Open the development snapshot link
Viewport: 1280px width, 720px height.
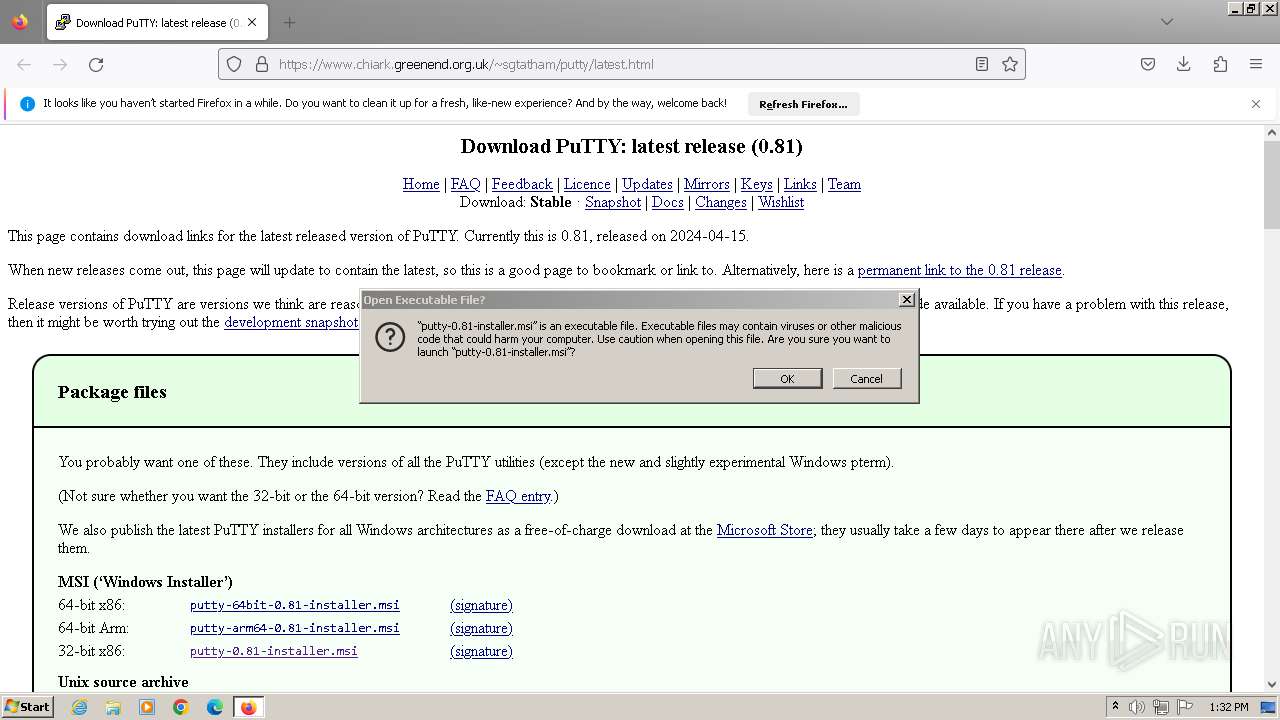coord(291,322)
